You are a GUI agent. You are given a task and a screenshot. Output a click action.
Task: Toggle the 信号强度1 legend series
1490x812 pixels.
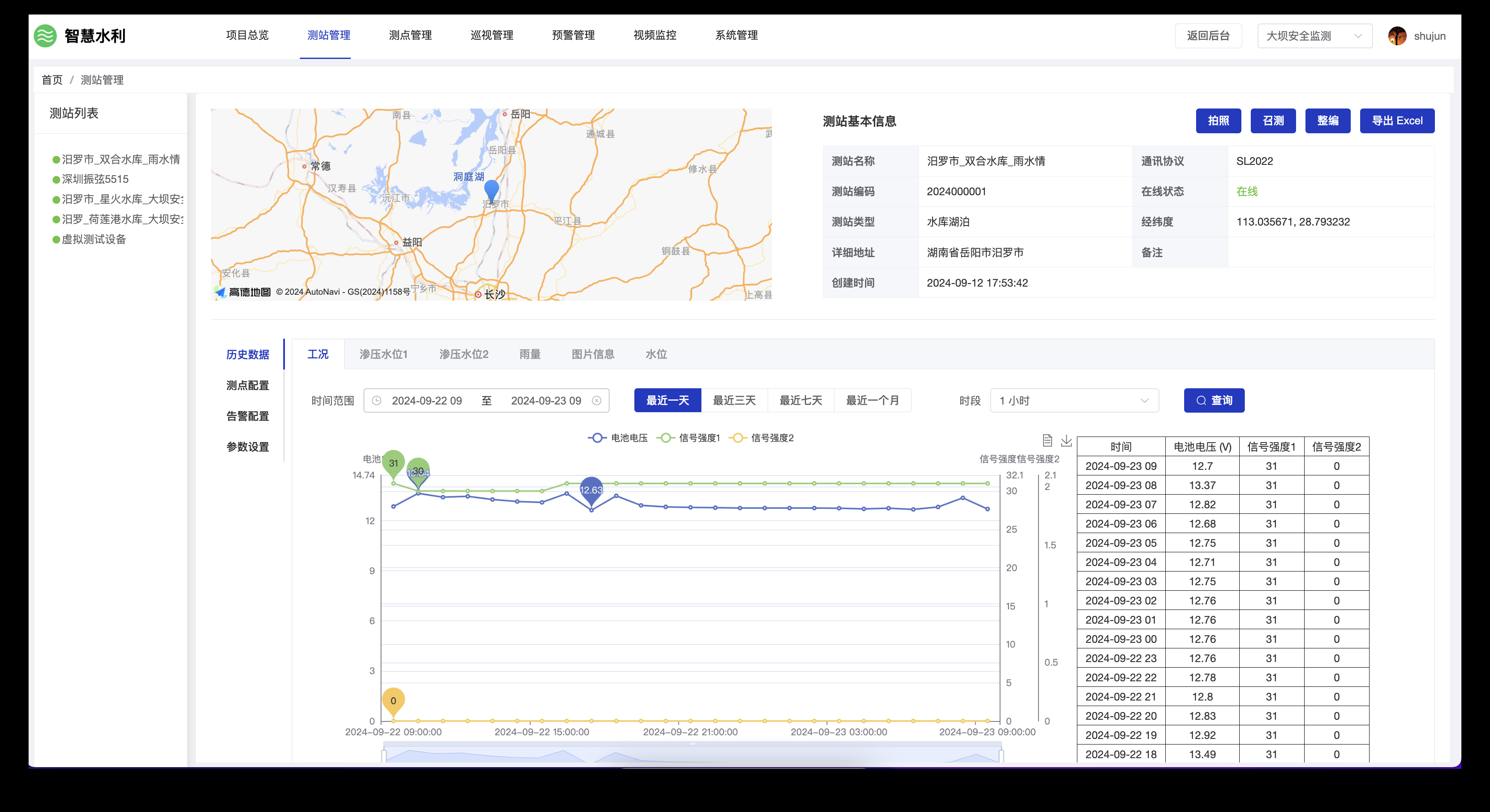tap(688, 438)
